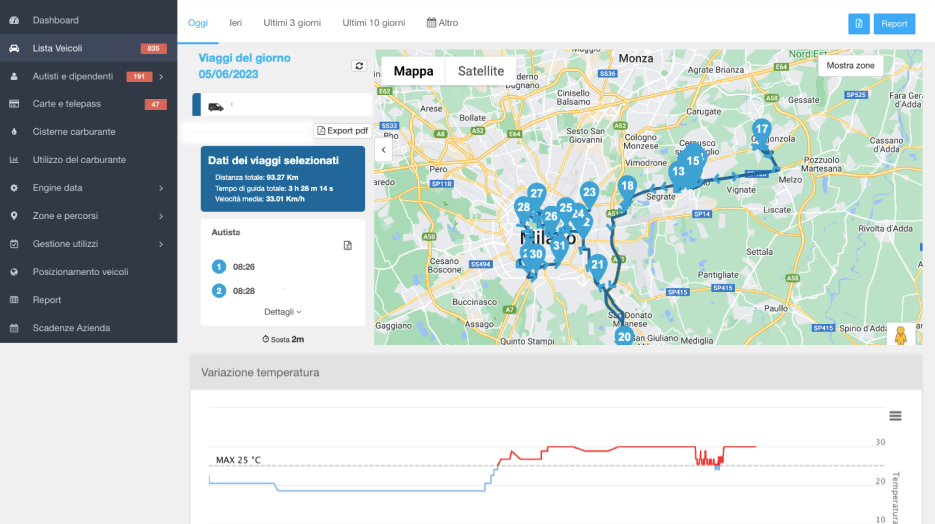Click the Distanza totale 93.27 Km text
935x524 pixels.
click(256, 177)
